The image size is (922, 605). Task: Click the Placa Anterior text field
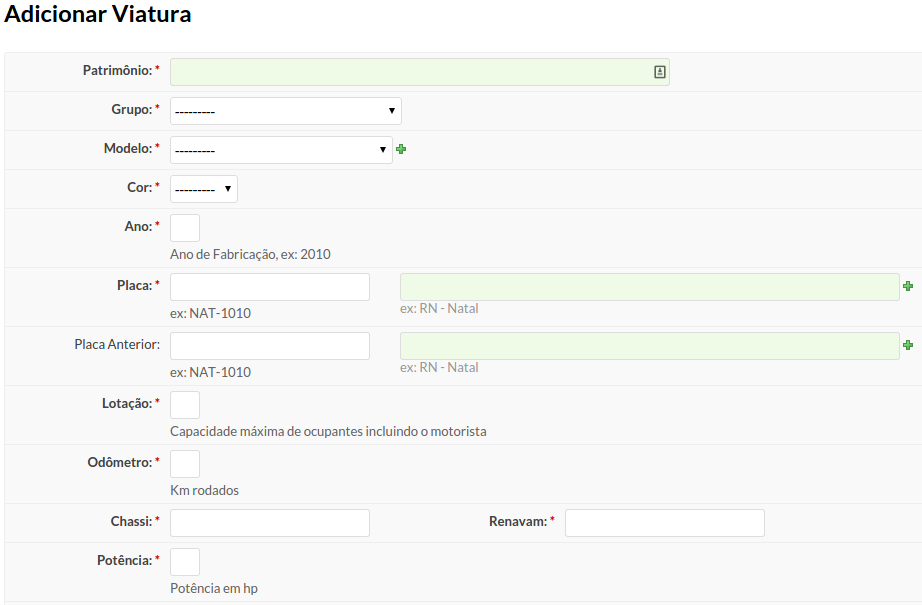coord(270,346)
